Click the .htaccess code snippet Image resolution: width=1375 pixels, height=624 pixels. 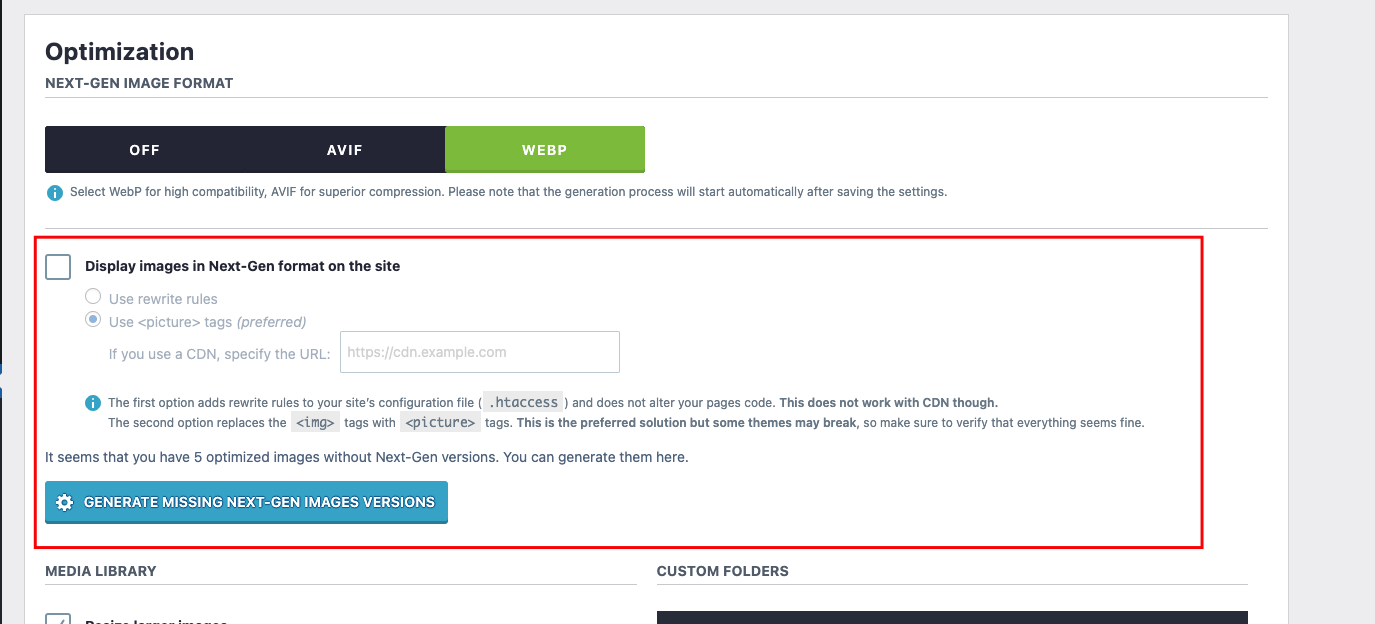click(x=522, y=403)
